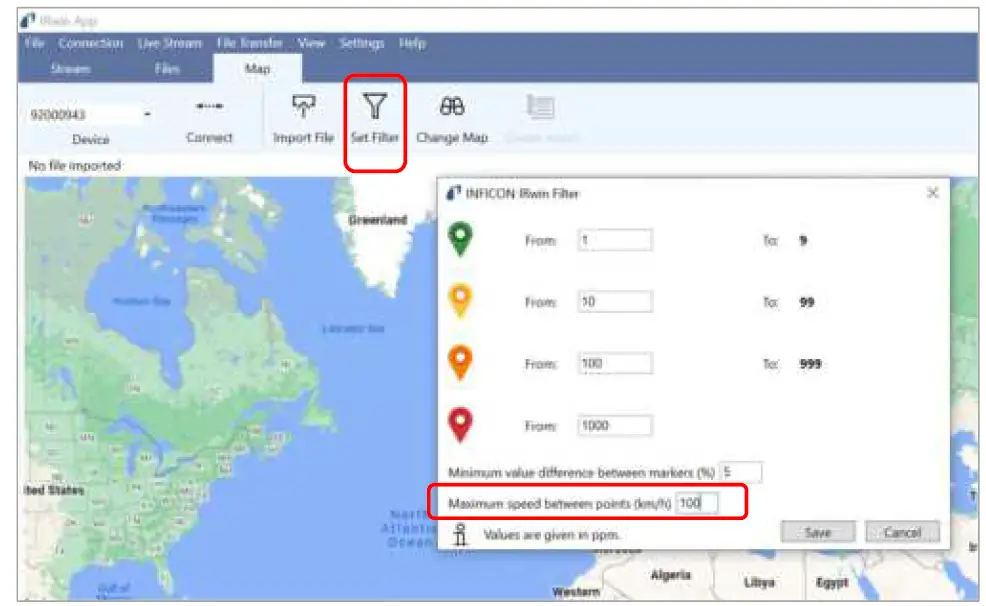Click the yellow map marker icon
The image size is (986, 606).
tap(460, 300)
